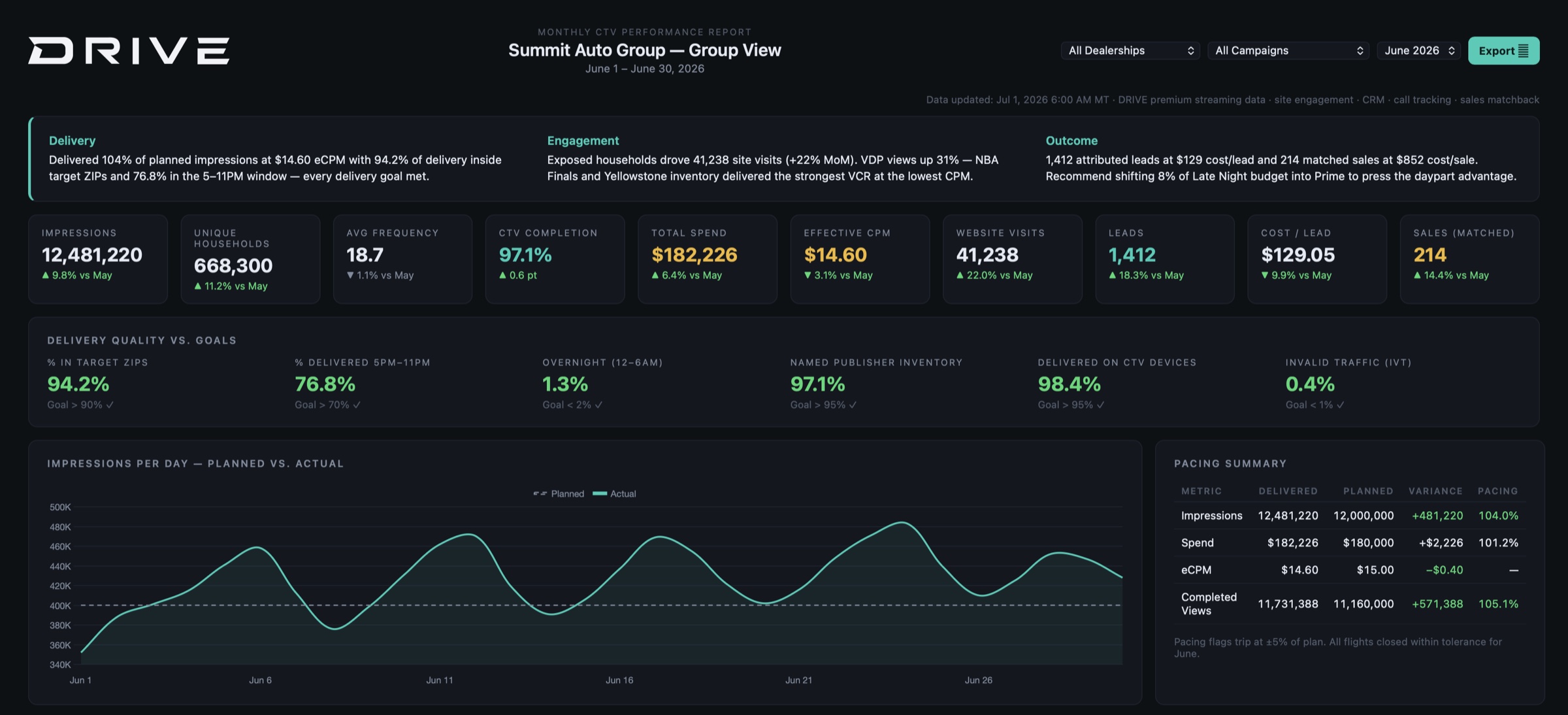Click the 94.2% in target ZIPs value
This screenshot has height=715, width=1568.
coord(78,384)
